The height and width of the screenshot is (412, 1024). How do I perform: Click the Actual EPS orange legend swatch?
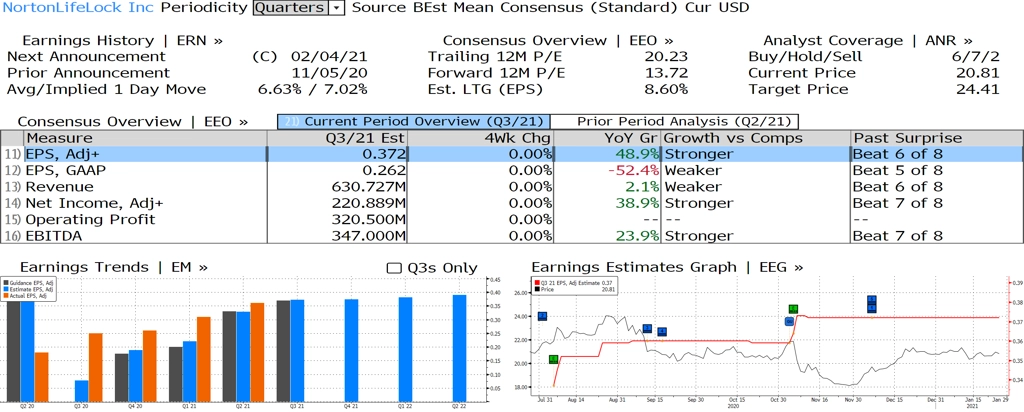(x=5, y=297)
